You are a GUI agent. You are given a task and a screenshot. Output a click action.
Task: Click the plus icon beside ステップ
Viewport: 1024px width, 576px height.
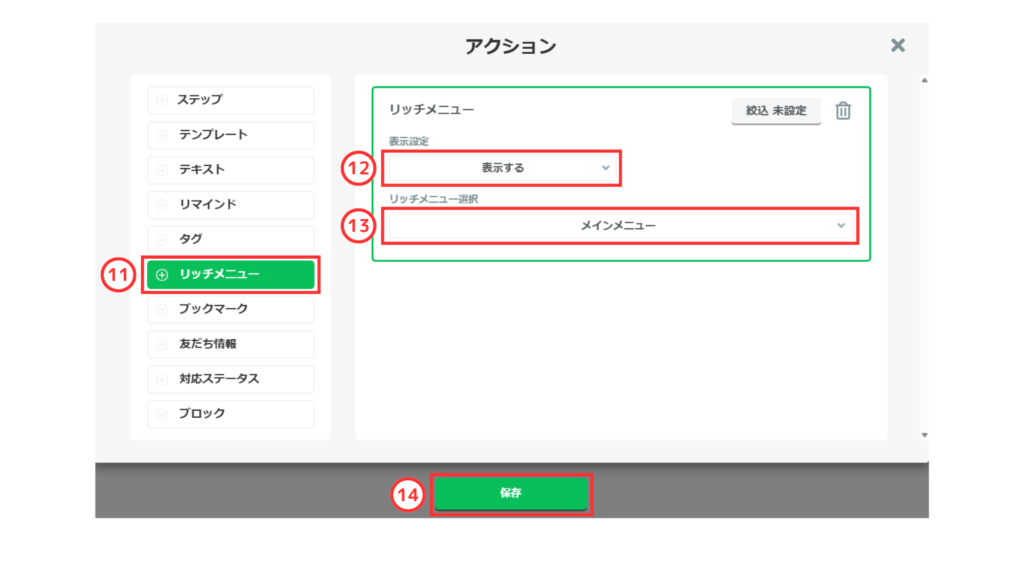pos(162,100)
